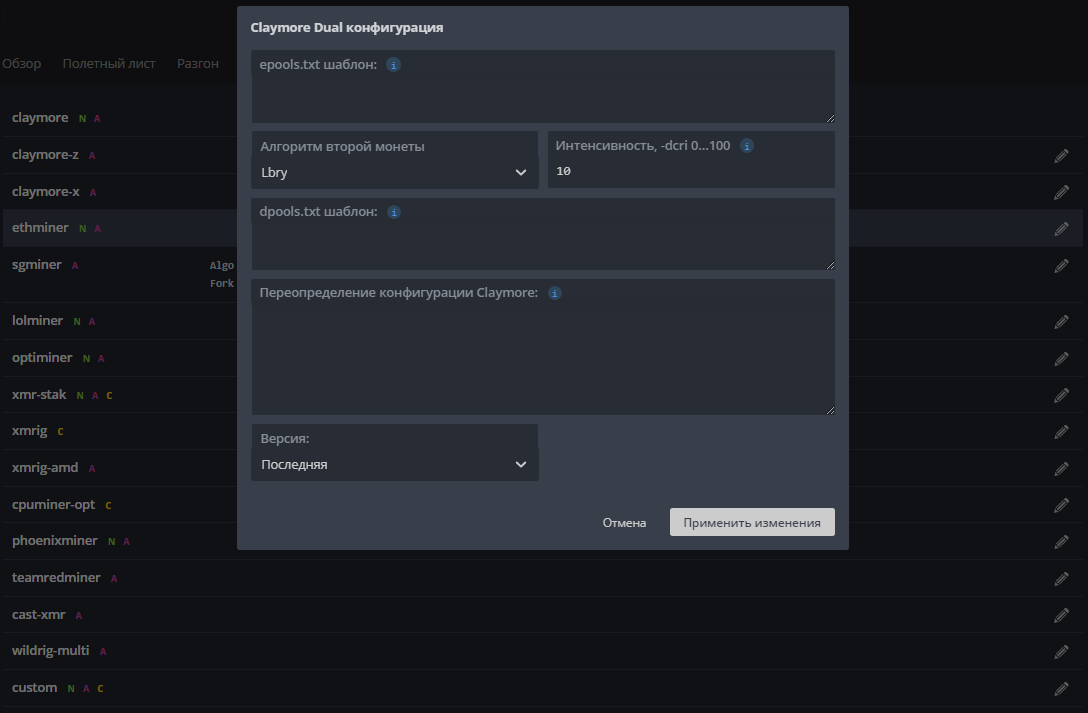The height and width of the screenshot is (713, 1088).
Task: Switch to the Обзор tab
Action: click(x=22, y=63)
